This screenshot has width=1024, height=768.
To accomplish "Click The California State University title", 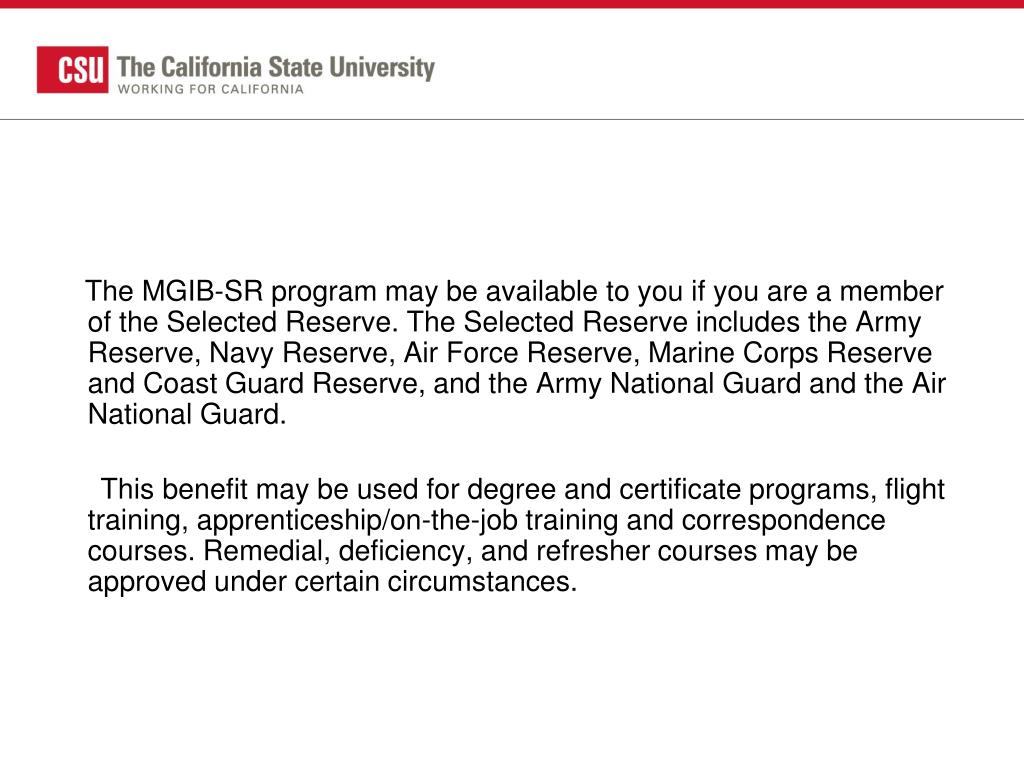I will click(276, 68).
